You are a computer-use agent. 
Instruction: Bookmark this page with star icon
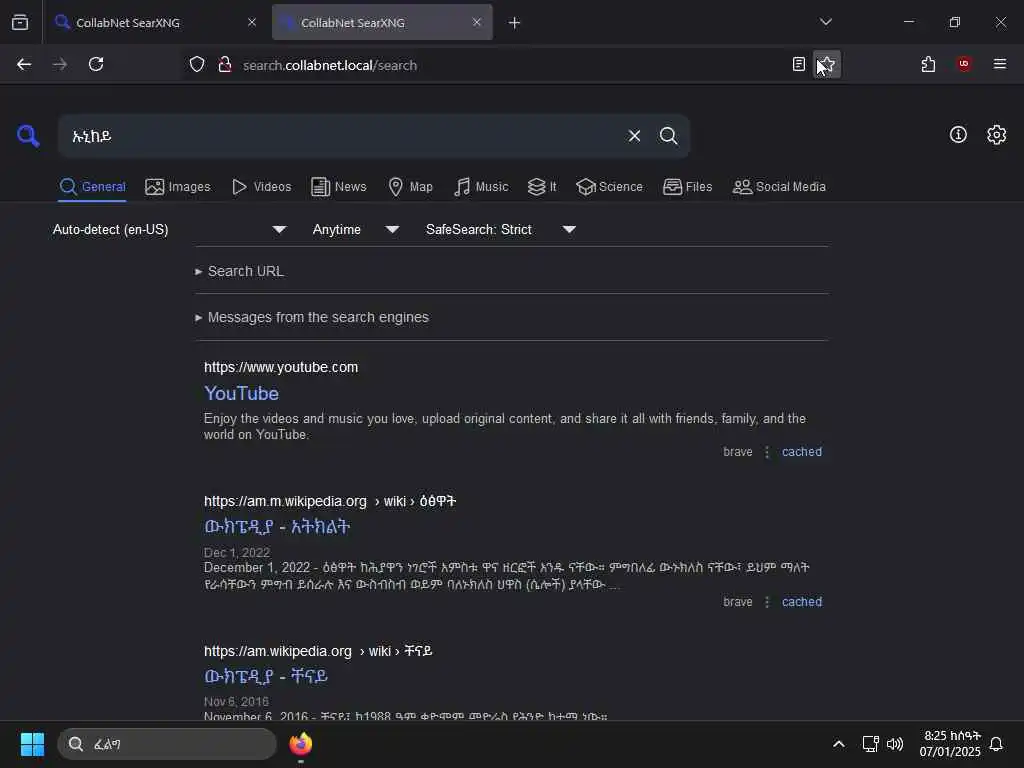coord(827,64)
